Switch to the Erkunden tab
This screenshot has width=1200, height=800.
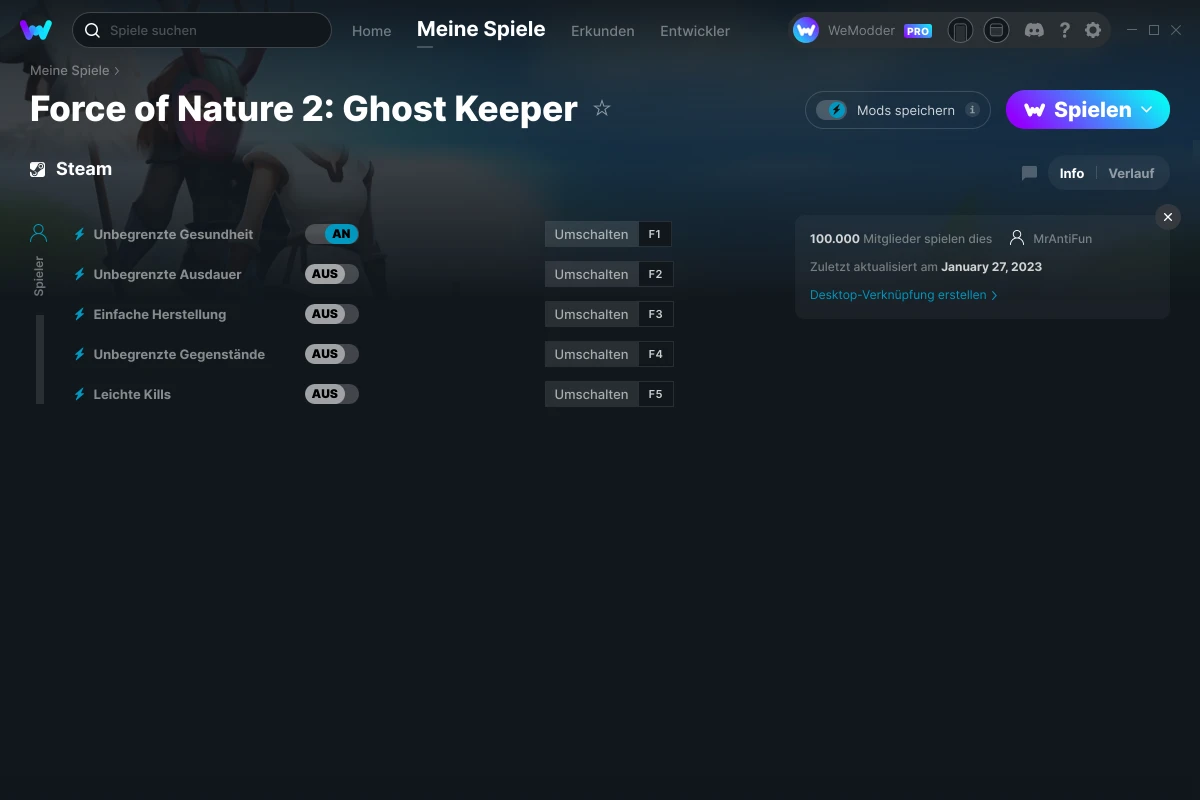point(603,31)
